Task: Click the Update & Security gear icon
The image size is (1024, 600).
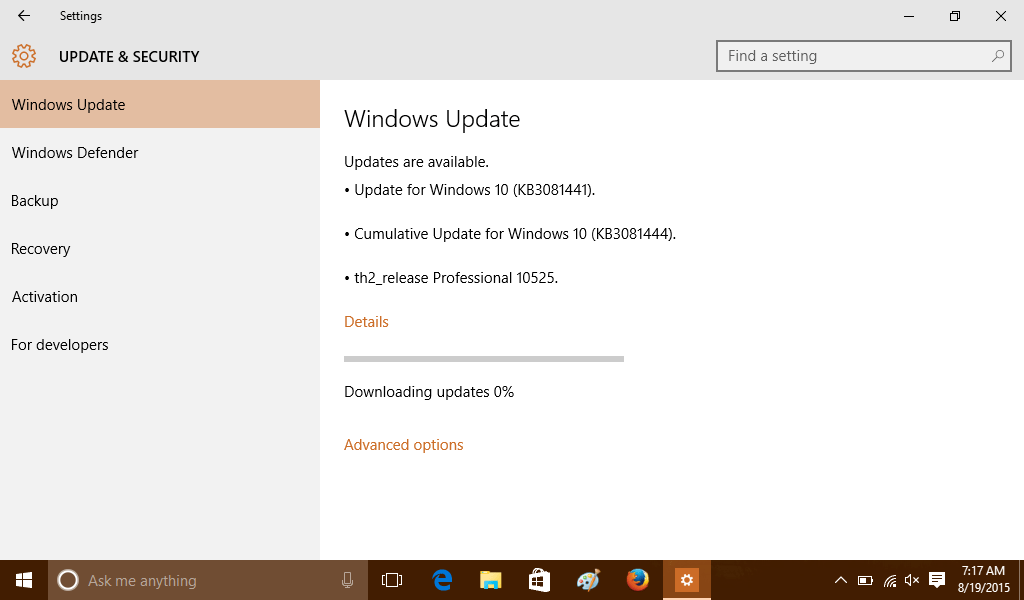Action: 24,56
